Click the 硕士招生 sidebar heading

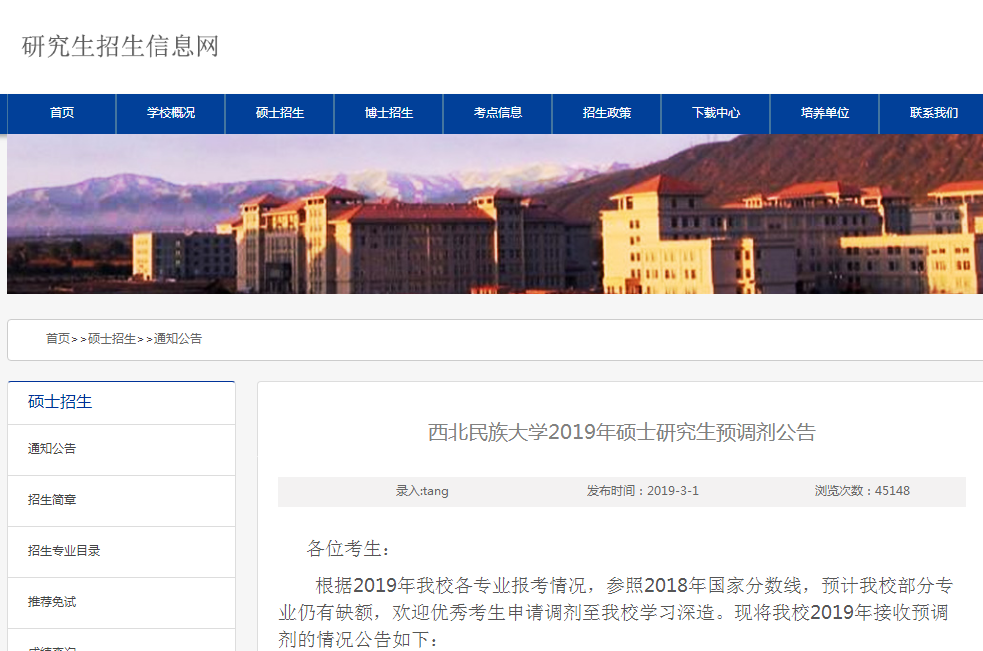60,402
